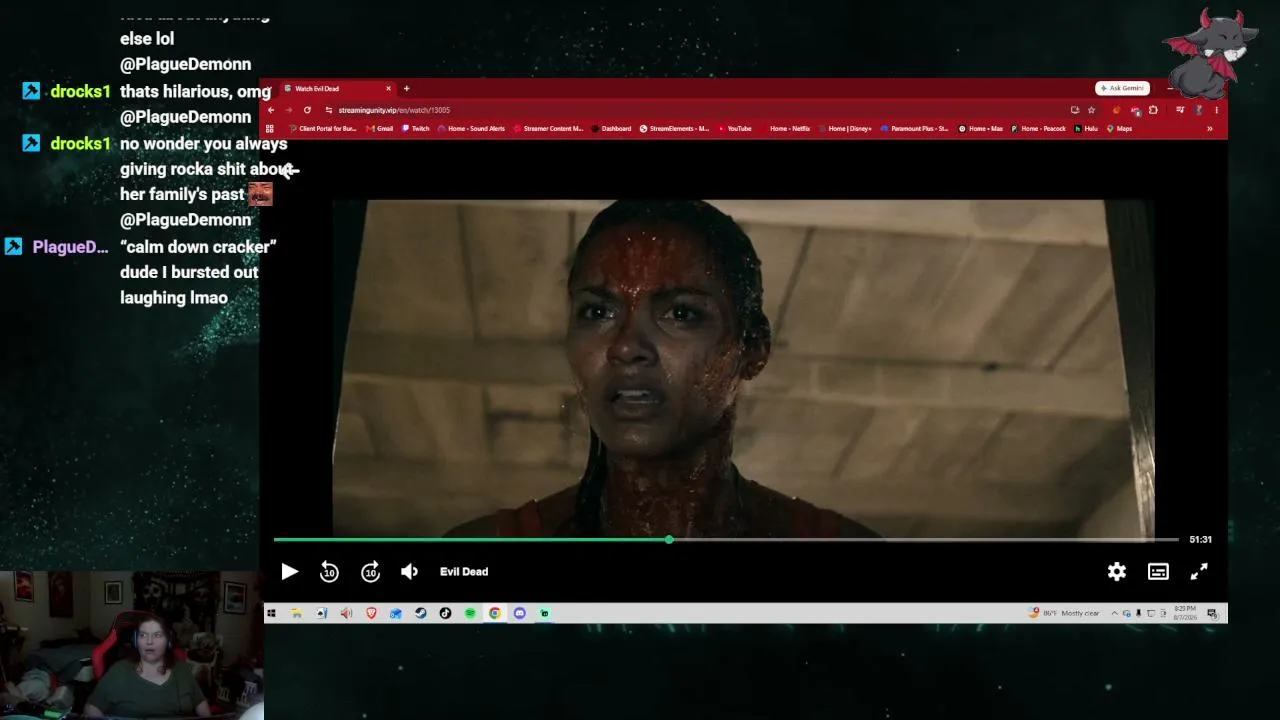Skip forward 10 seconds in the video
The image size is (1280, 720).
click(370, 572)
